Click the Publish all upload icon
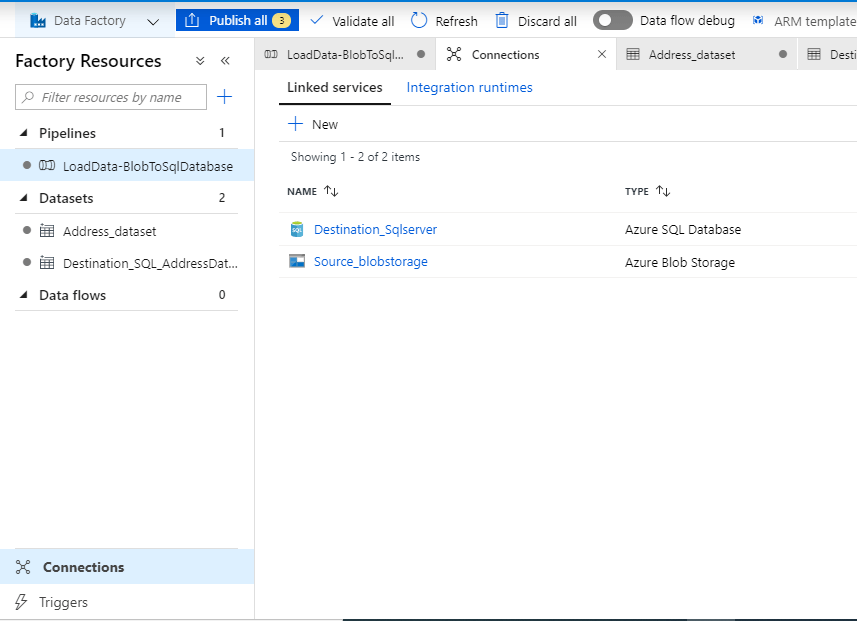Viewport: 857px width, 621px height. [192, 20]
